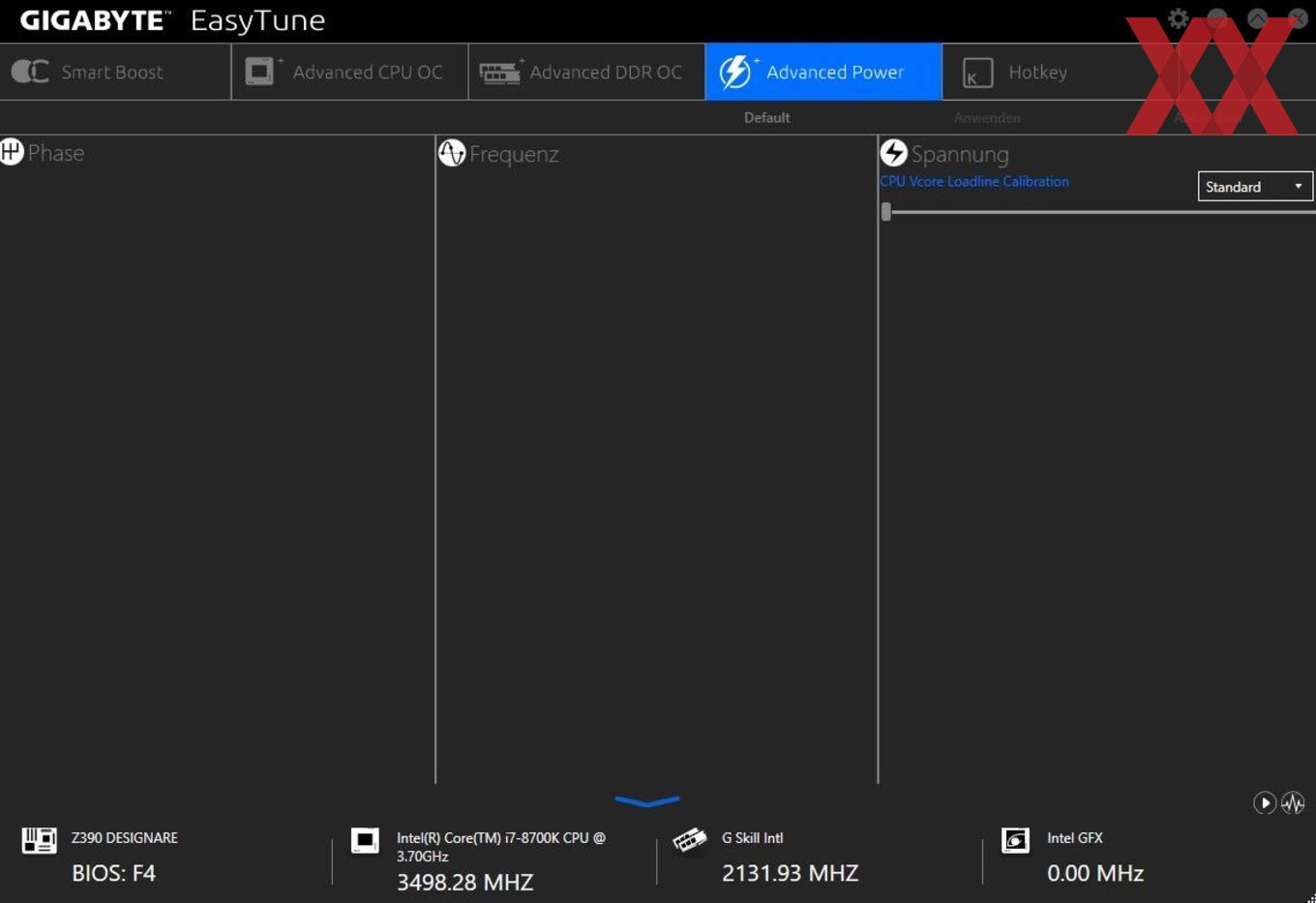The height and width of the screenshot is (903, 1316).
Task: Click the Spannung section heading
Action: point(960,154)
